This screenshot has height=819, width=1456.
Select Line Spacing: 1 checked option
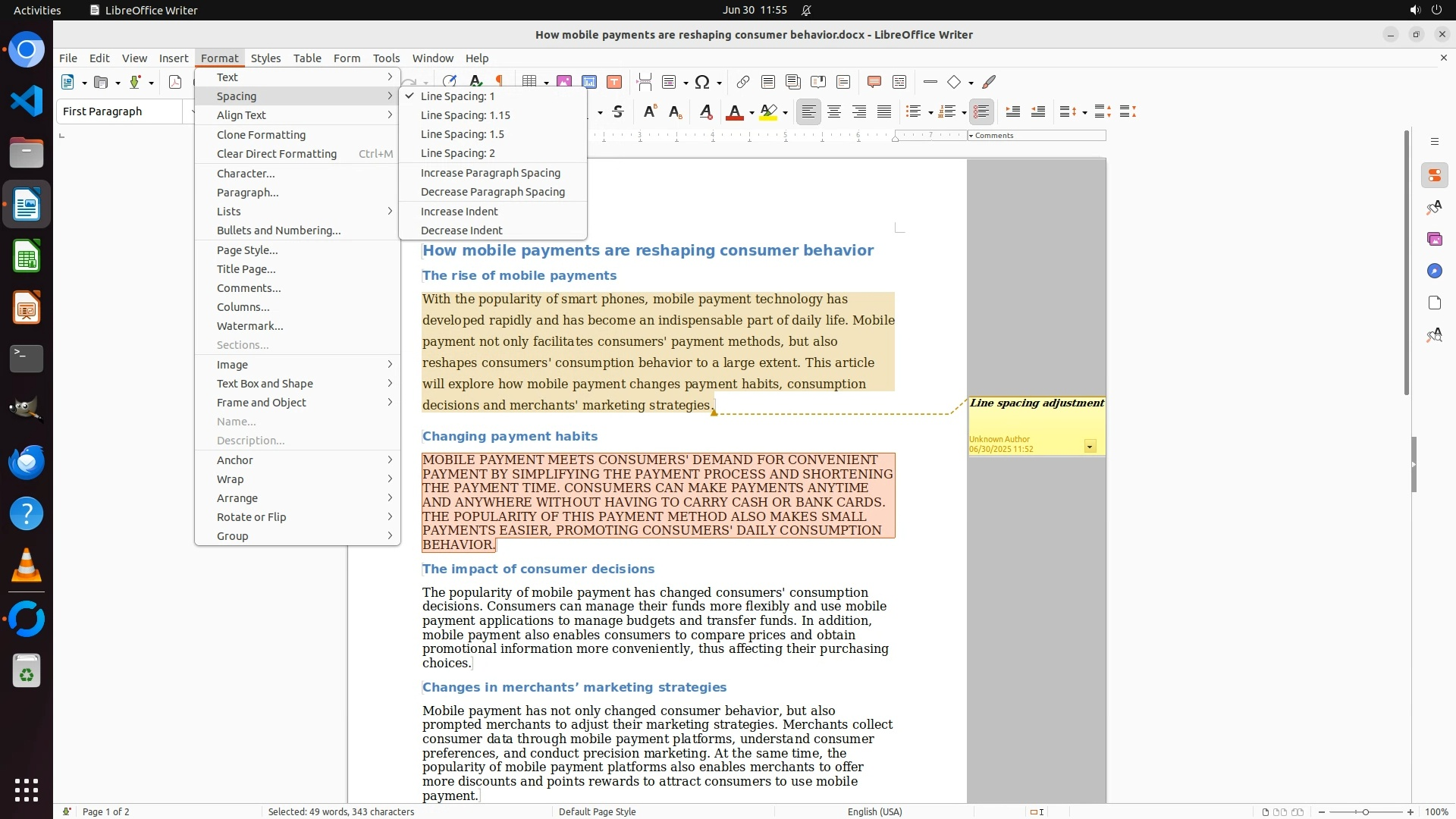[457, 96]
